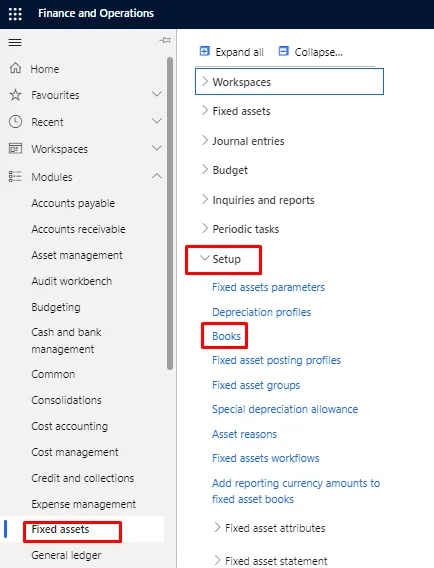
Task: Collapse the Setup group
Action: (x=205, y=258)
